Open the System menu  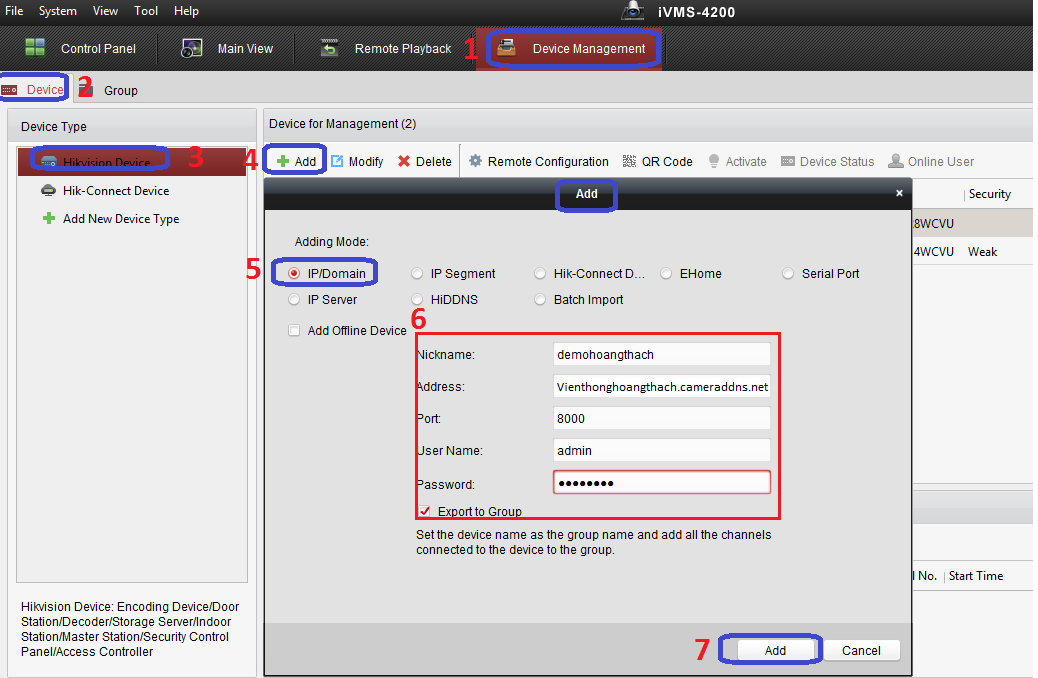(58, 11)
